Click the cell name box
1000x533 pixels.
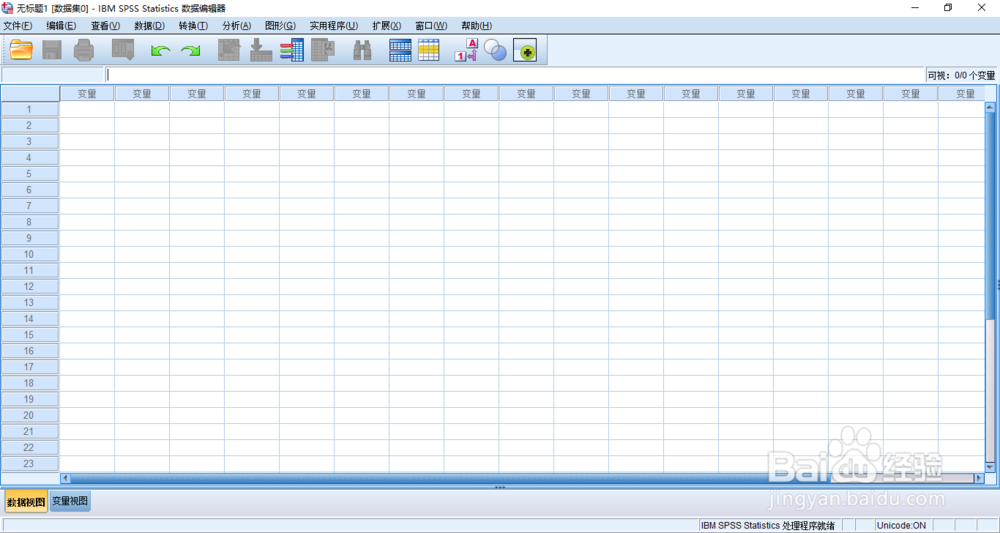point(52,75)
